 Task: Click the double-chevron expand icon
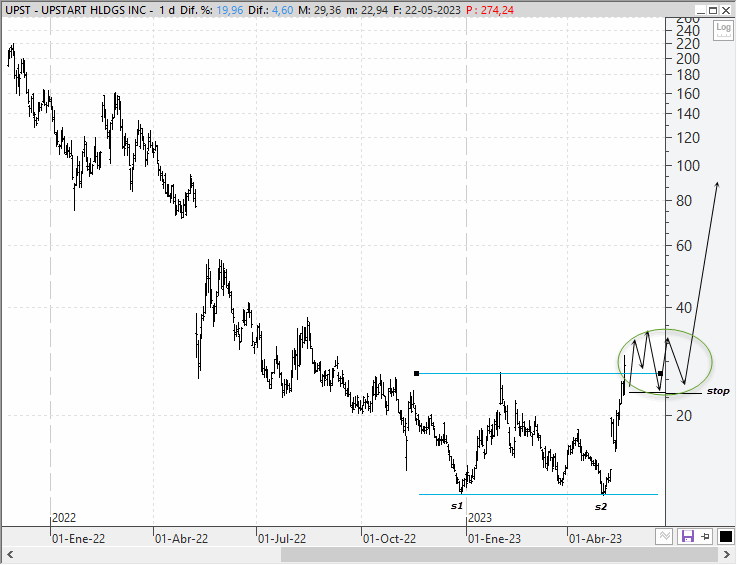point(664,536)
